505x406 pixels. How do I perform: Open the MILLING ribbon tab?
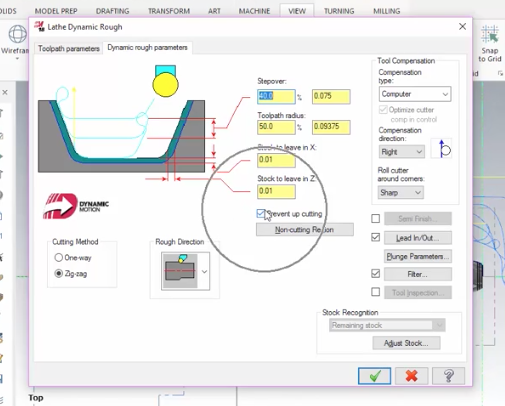(x=387, y=11)
